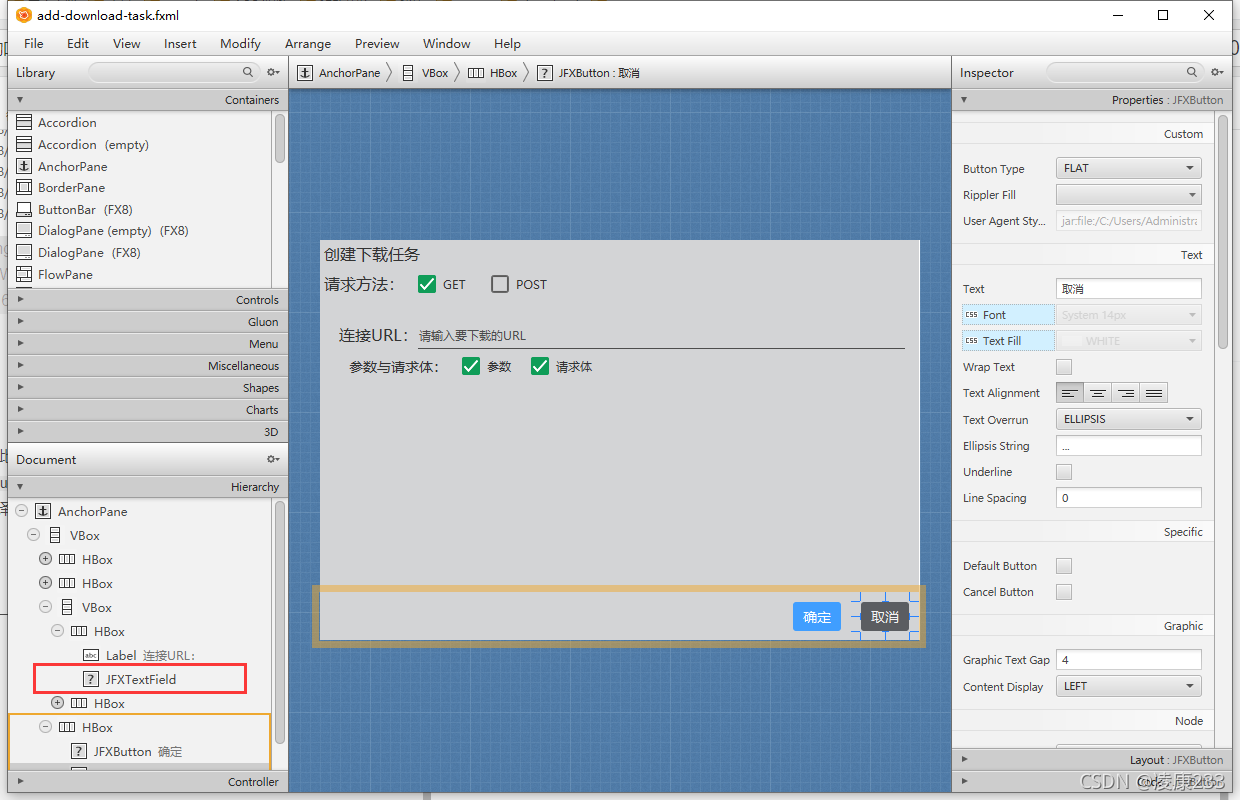
Task: Click the DialogPane (empty) icon
Action: pyautogui.click(x=24, y=230)
